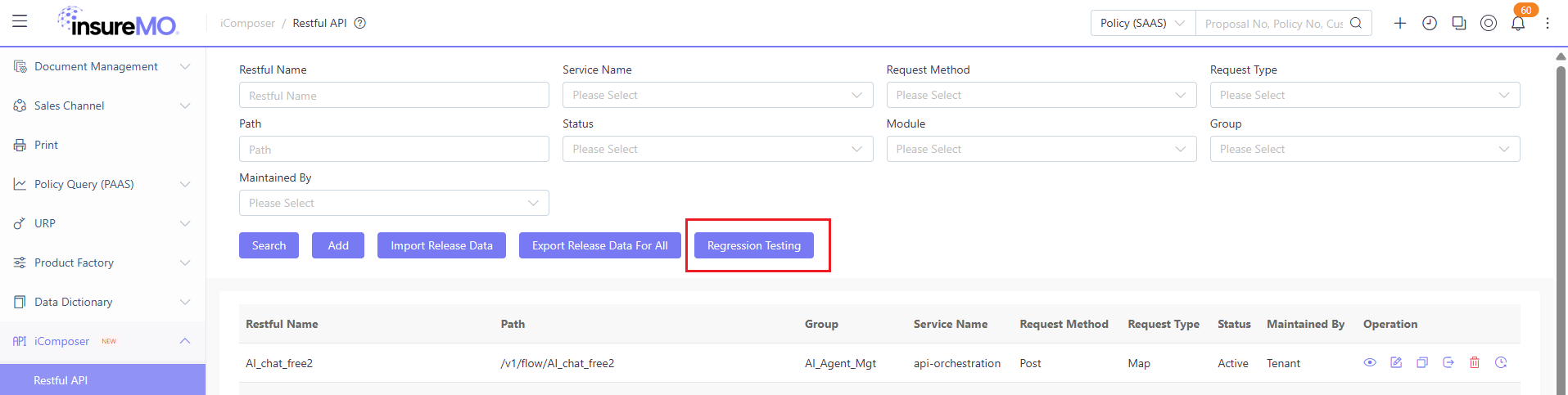Open Sales Channel menu item
Image resolution: width=1568 pixels, height=395 pixels.
tap(102, 105)
